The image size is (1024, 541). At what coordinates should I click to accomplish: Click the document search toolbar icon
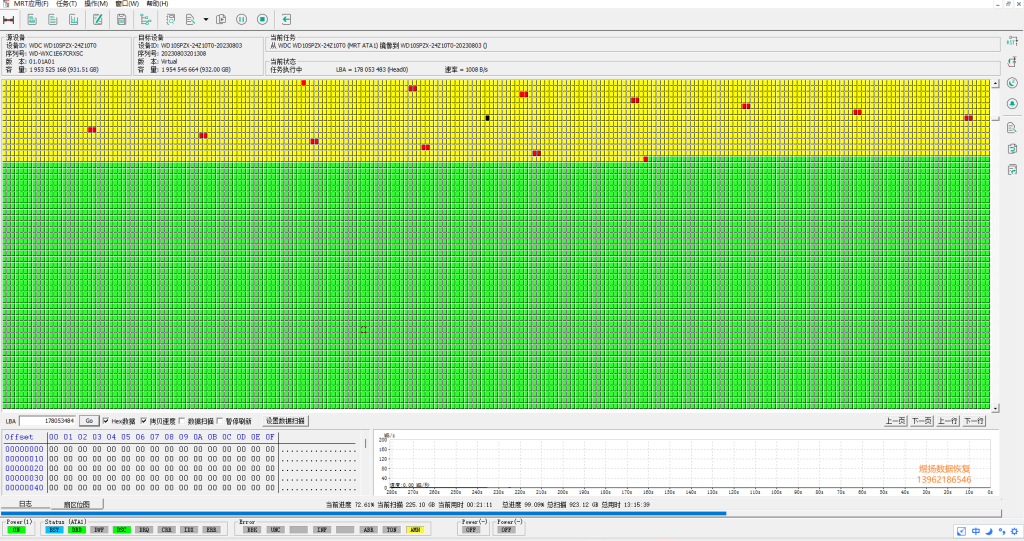[190, 20]
